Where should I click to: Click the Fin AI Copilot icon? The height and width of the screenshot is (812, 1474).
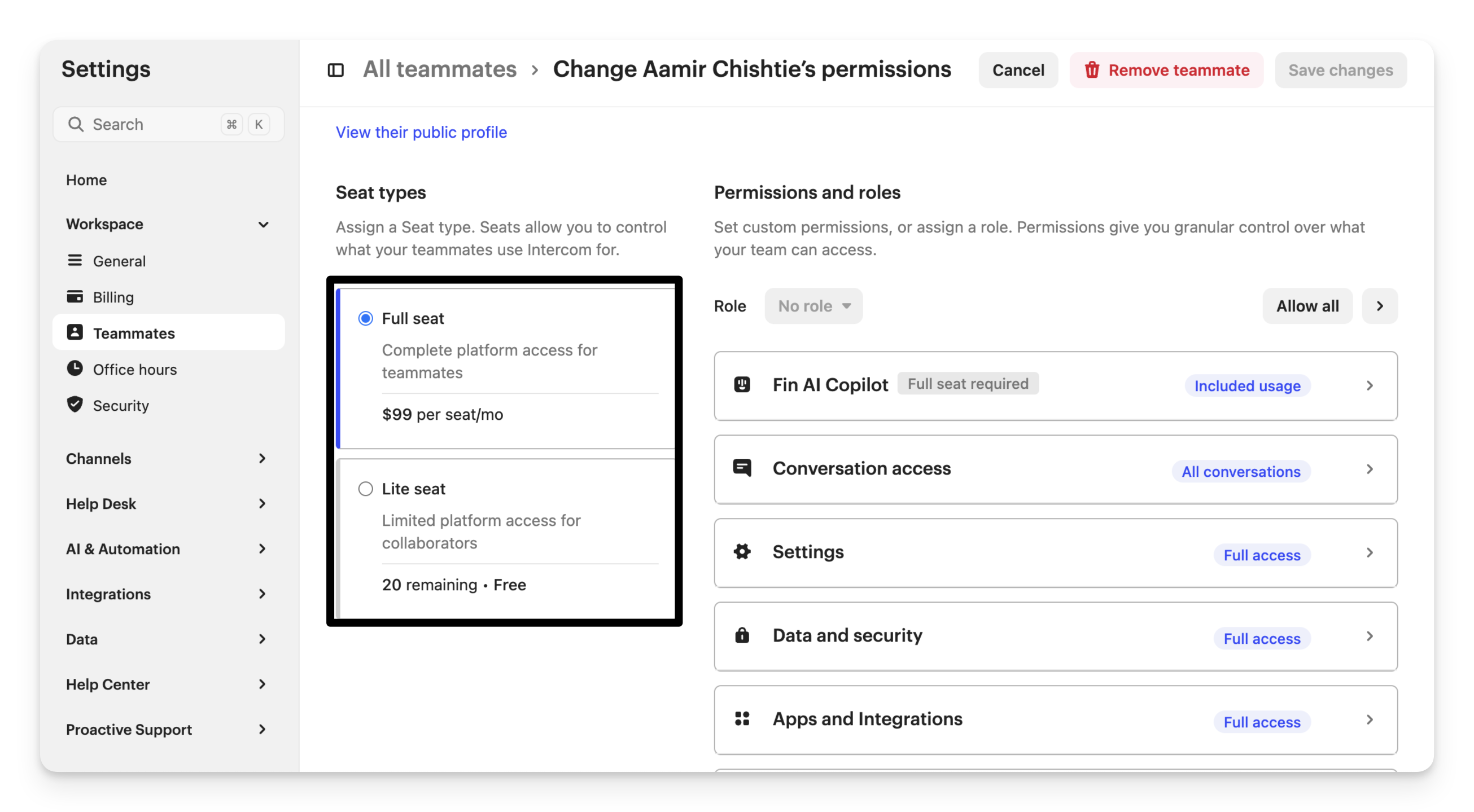pyautogui.click(x=742, y=385)
